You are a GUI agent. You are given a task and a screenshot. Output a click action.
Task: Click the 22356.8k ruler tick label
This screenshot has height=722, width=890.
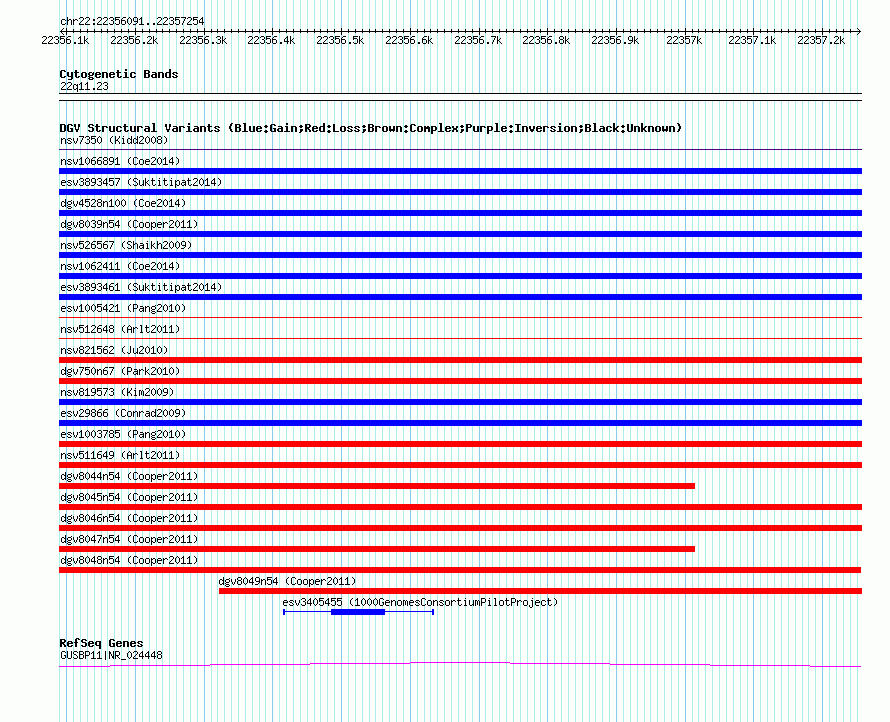click(x=546, y=40)
